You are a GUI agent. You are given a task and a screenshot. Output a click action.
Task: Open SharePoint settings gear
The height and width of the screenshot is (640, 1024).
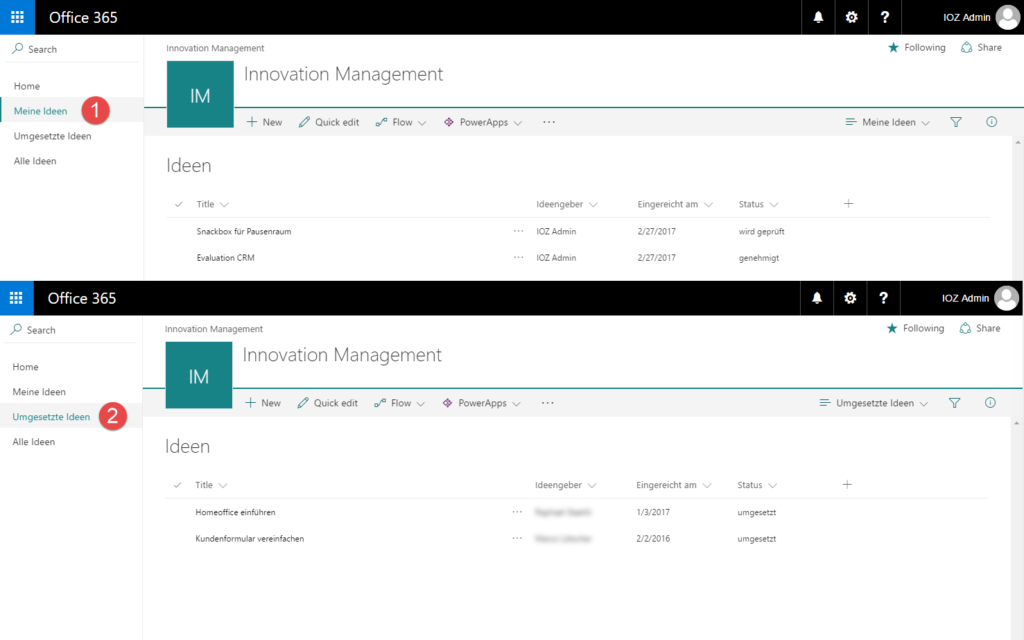coord(851,17)
